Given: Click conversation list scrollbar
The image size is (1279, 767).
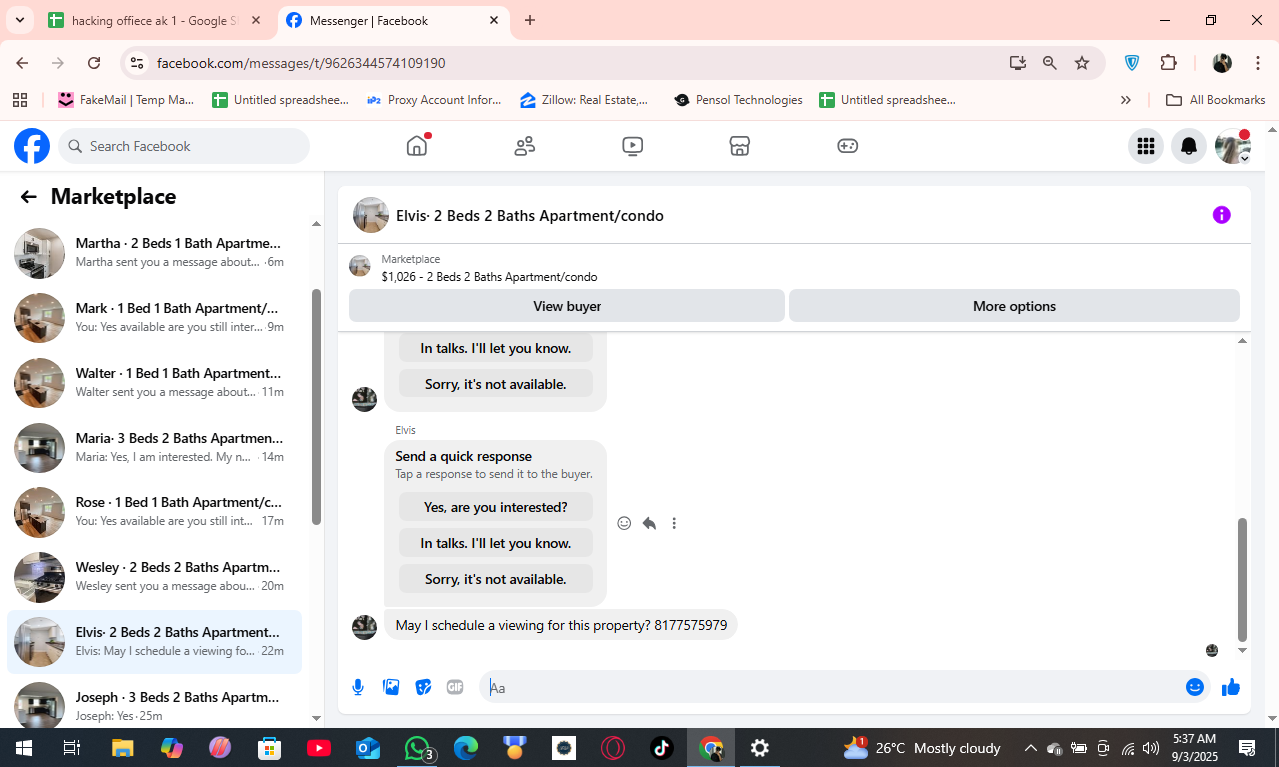Looking at the screenshot, I should [316, 407].
